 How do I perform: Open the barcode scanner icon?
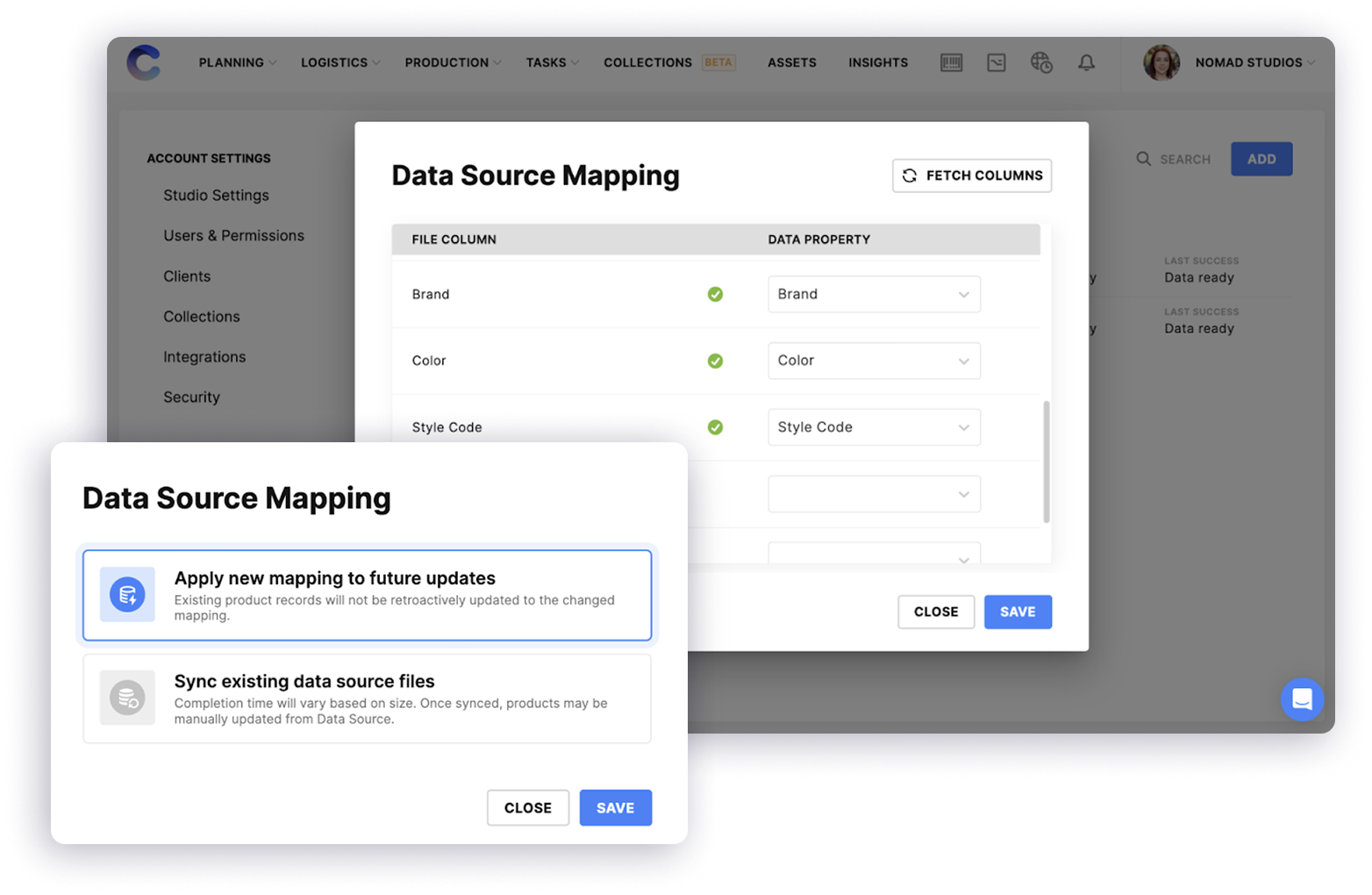(x=952, y=62)
